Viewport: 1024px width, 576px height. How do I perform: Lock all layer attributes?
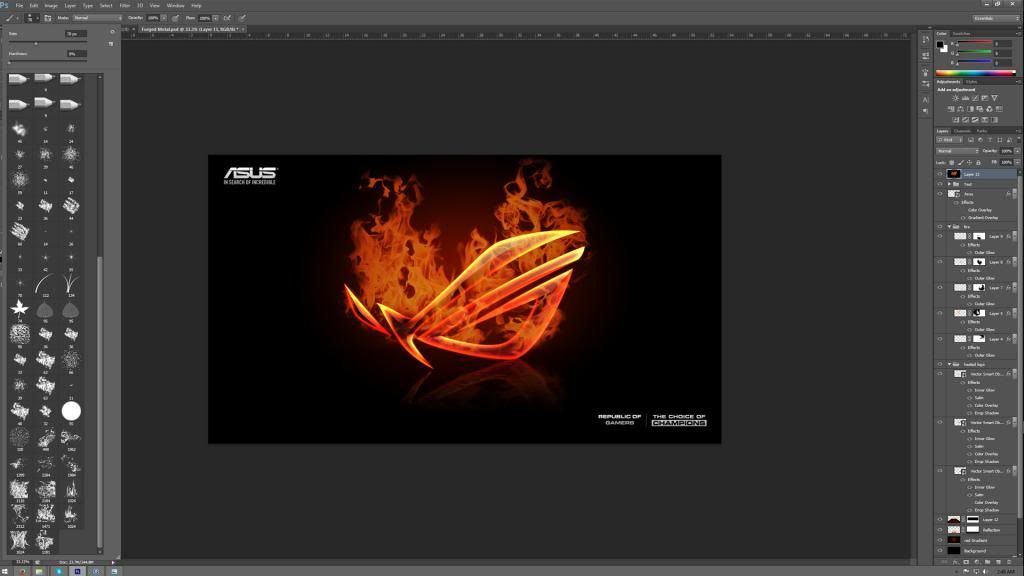click(x=978, y=163)
